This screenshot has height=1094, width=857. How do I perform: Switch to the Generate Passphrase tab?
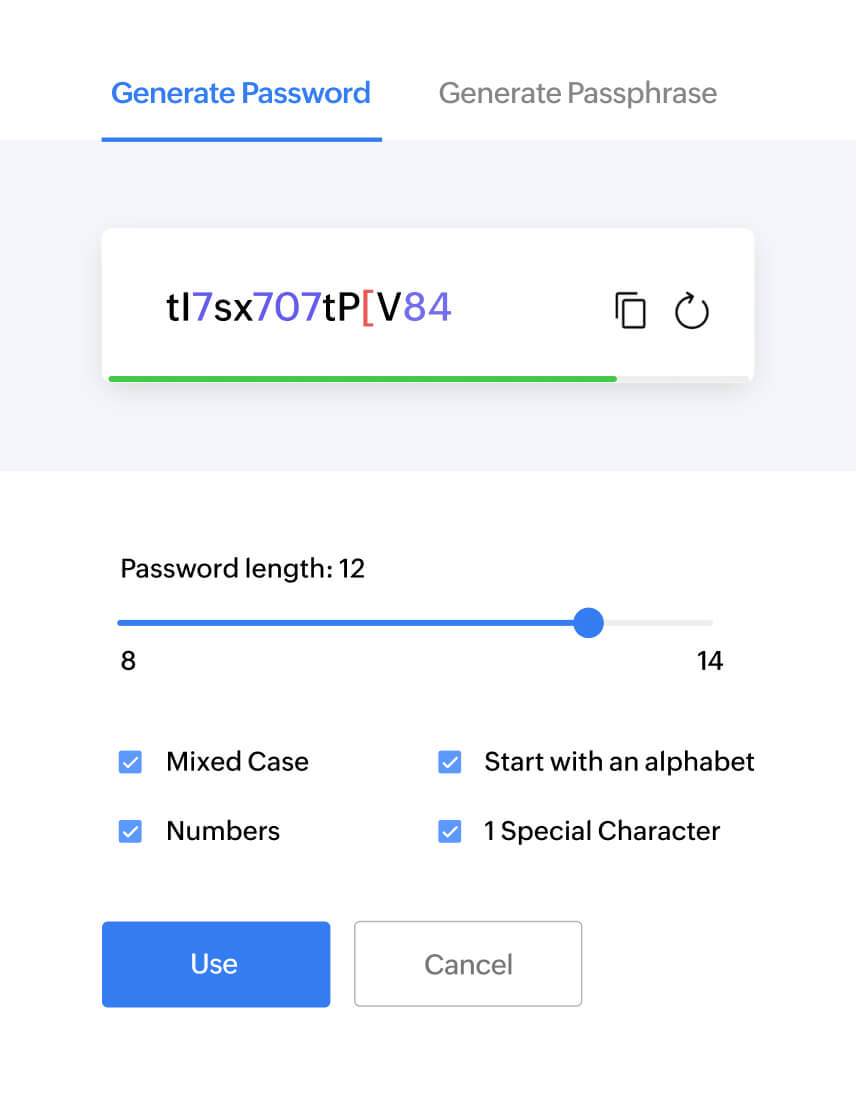coord(577,93)
